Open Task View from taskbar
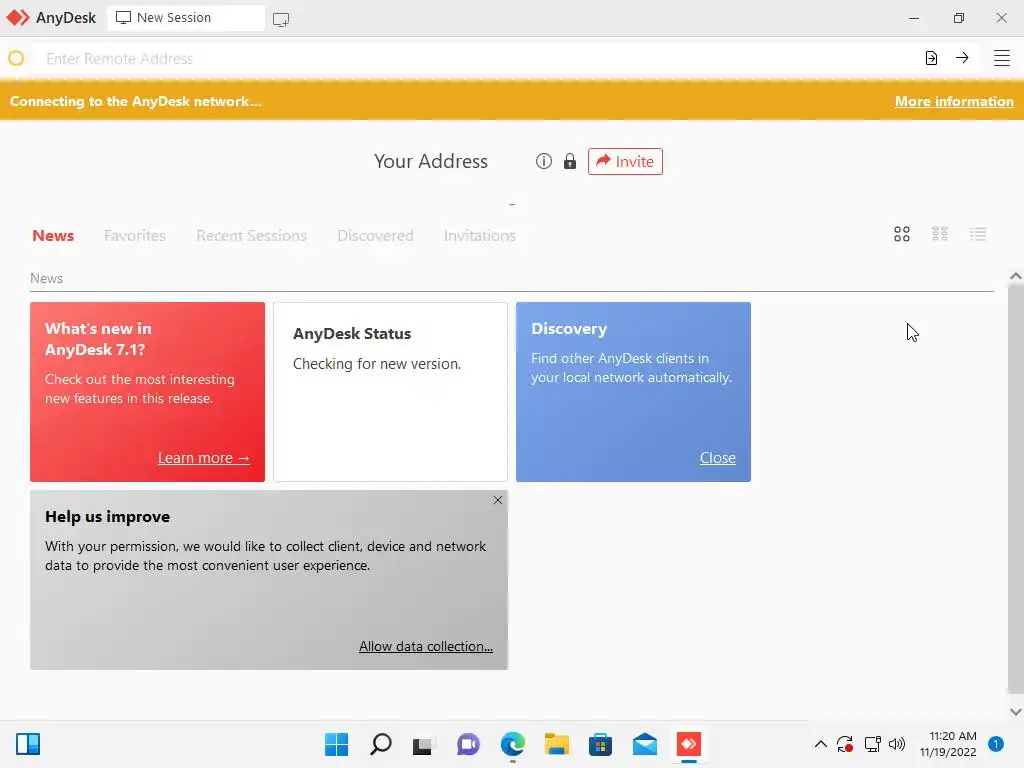Screen dimensions: 1024x768 click(x=423, y=745)
